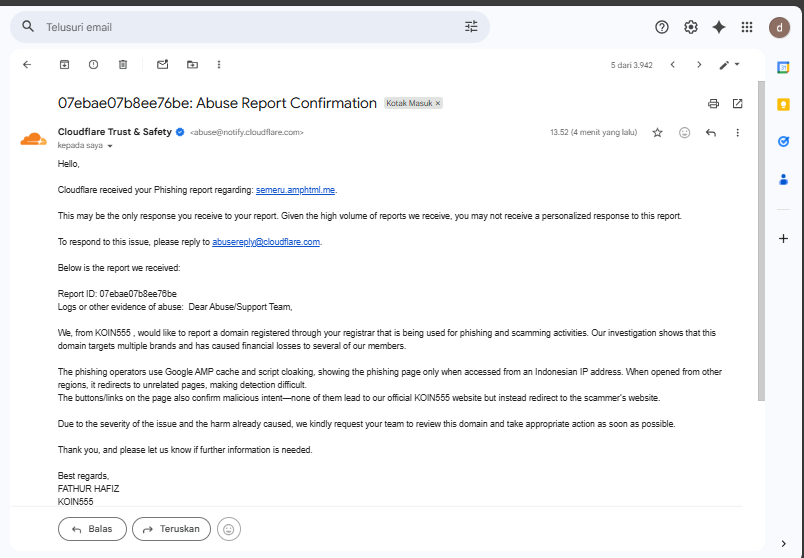
Task: Click the Kotak Masuk label chip
Action: (409, 104)
